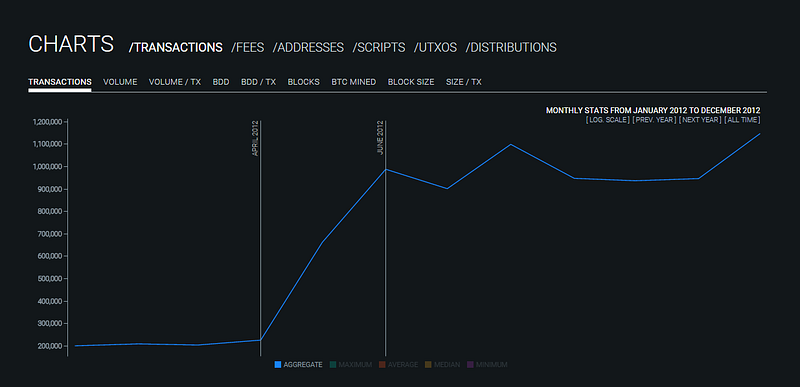
Task: Enable the Maximum series in legend
Action: [x=351, y=365]
